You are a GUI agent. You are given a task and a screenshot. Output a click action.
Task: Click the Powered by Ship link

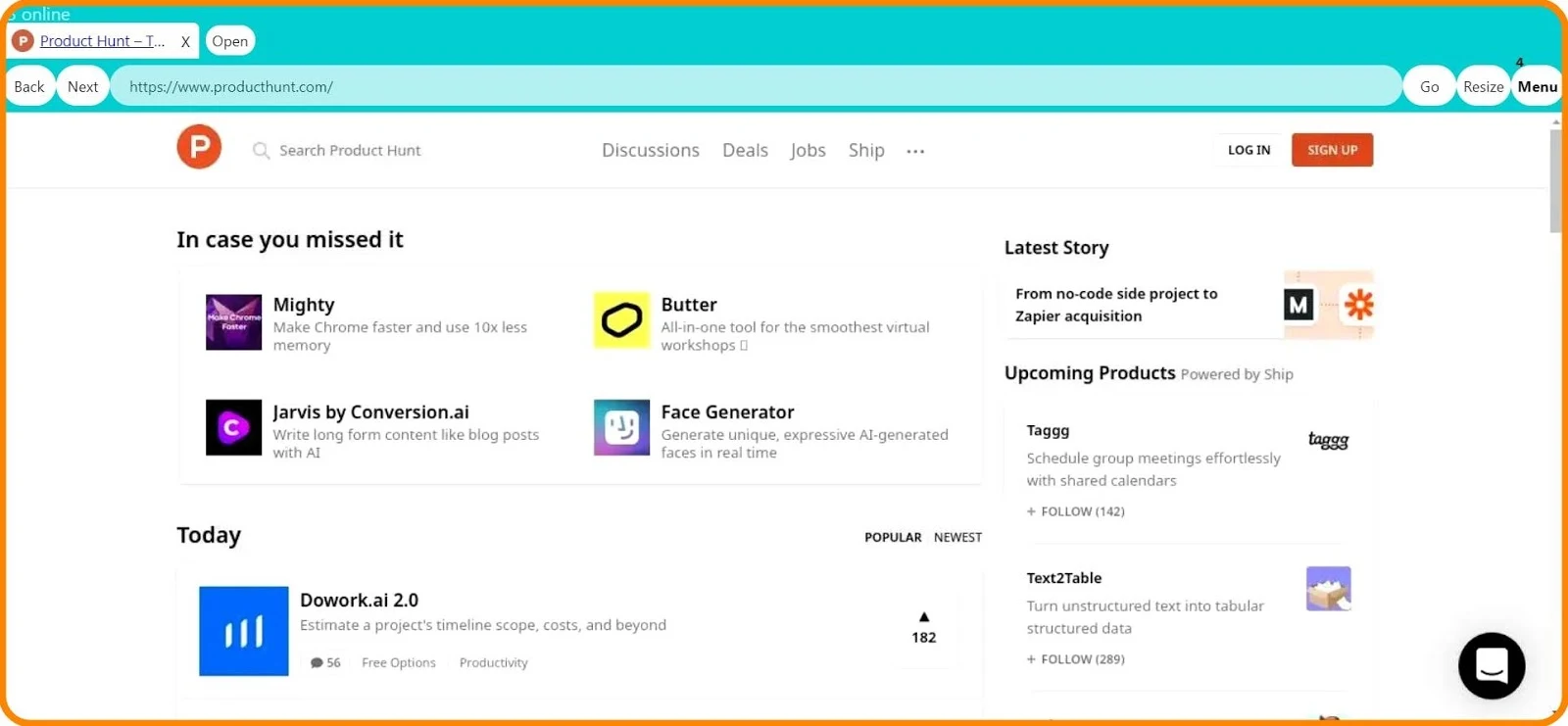point(1237,374)
